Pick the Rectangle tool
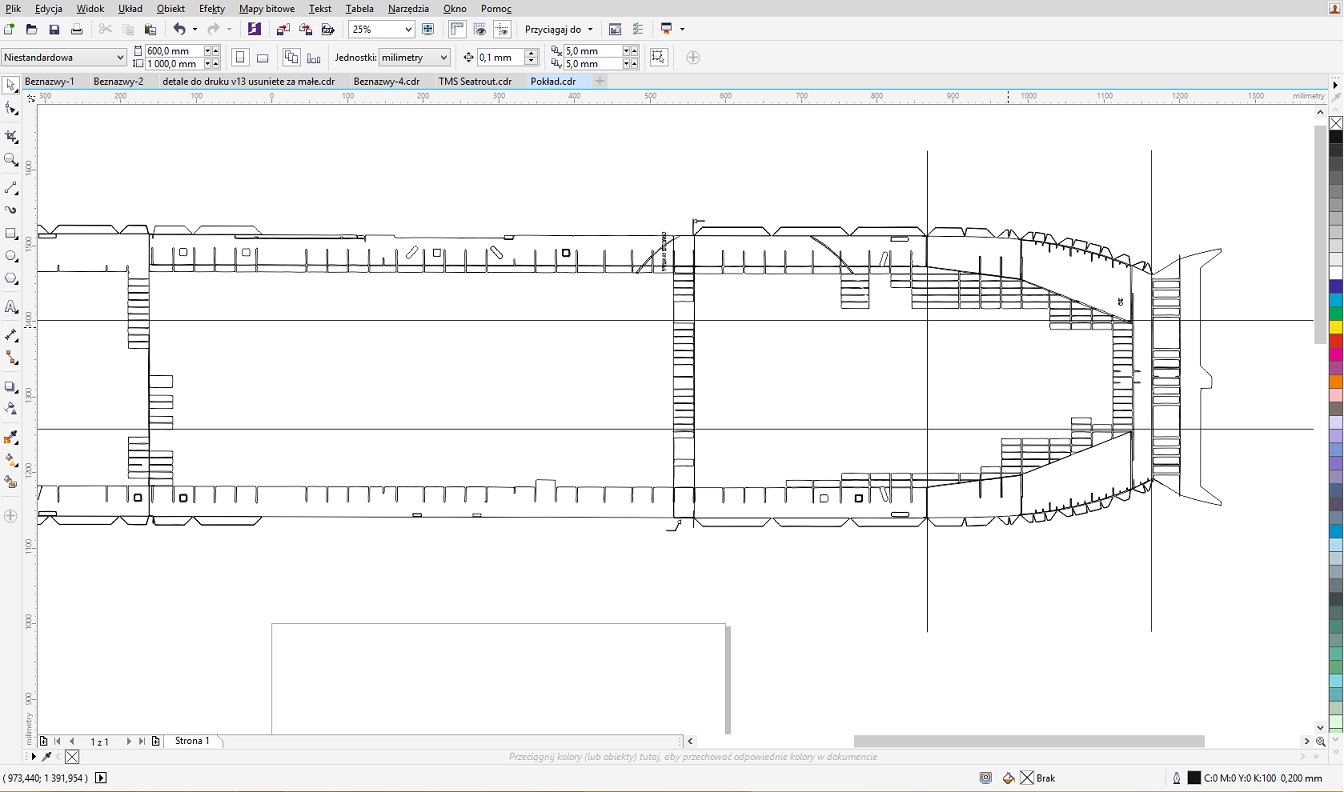Viewport: 1344px width, 792px height. (11, 234)
